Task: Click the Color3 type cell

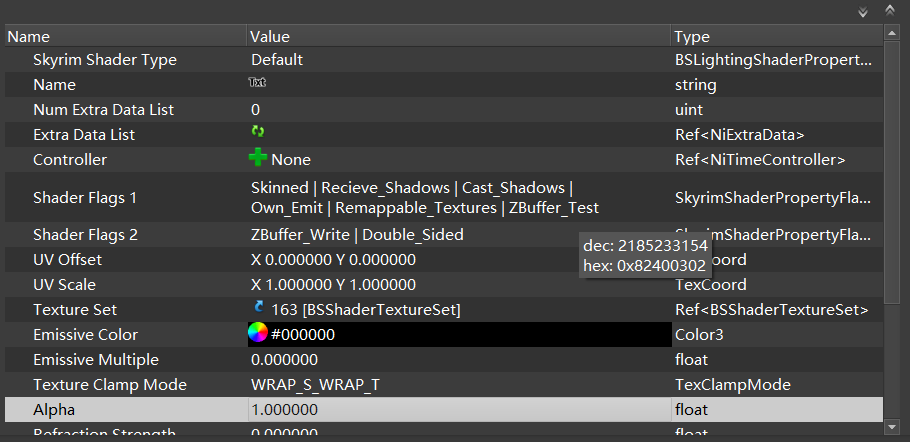Action: tap(699, 335)
